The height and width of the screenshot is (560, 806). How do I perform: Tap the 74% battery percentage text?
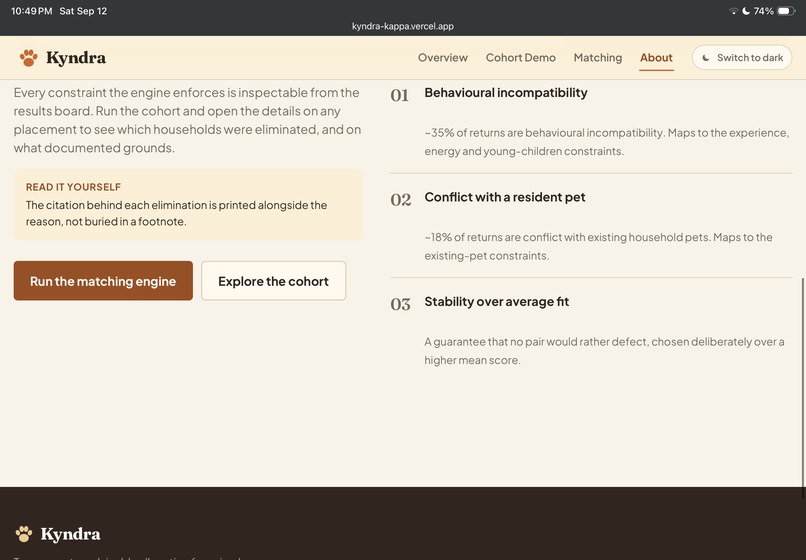[763, 11]
